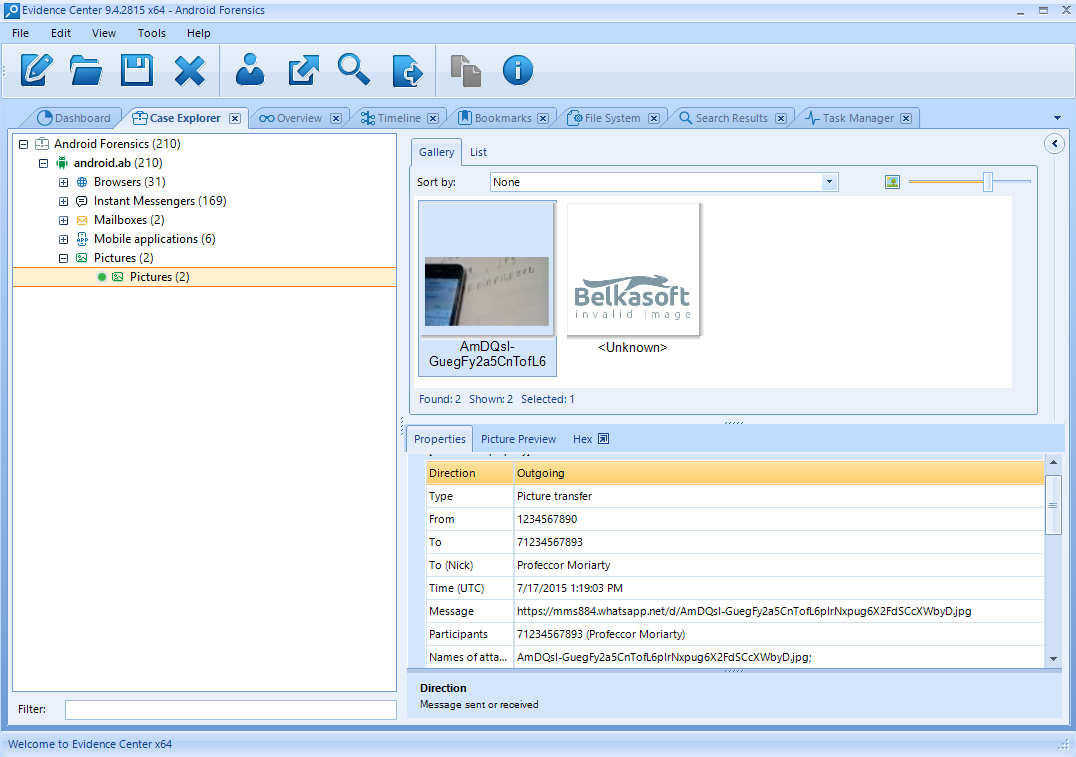Click the envelope icon beside Mailboxes
Screen dimensions: 1076x757
click(82, 220)
